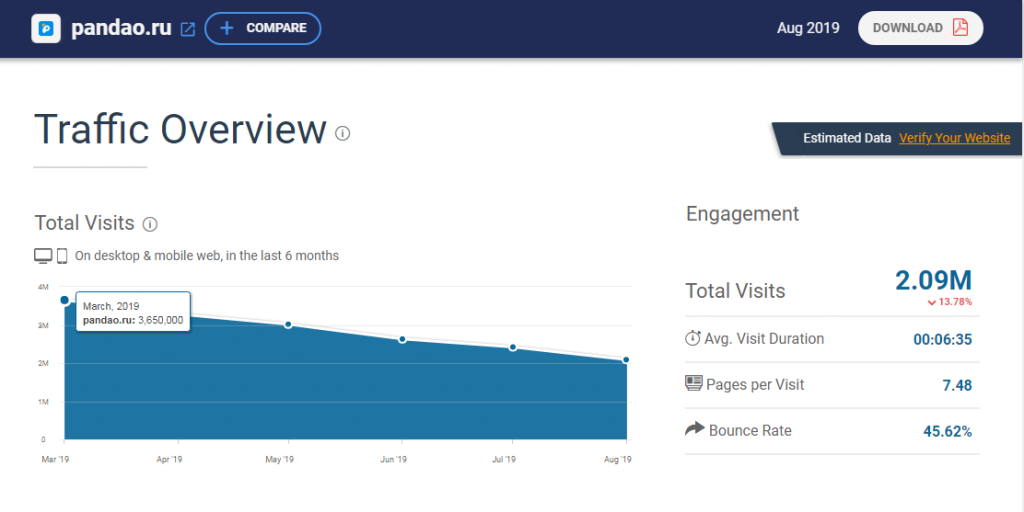Click info icon beside Traffic Overview heading
Viewport: 1024px width, 512px height.
tap(342, 133)
